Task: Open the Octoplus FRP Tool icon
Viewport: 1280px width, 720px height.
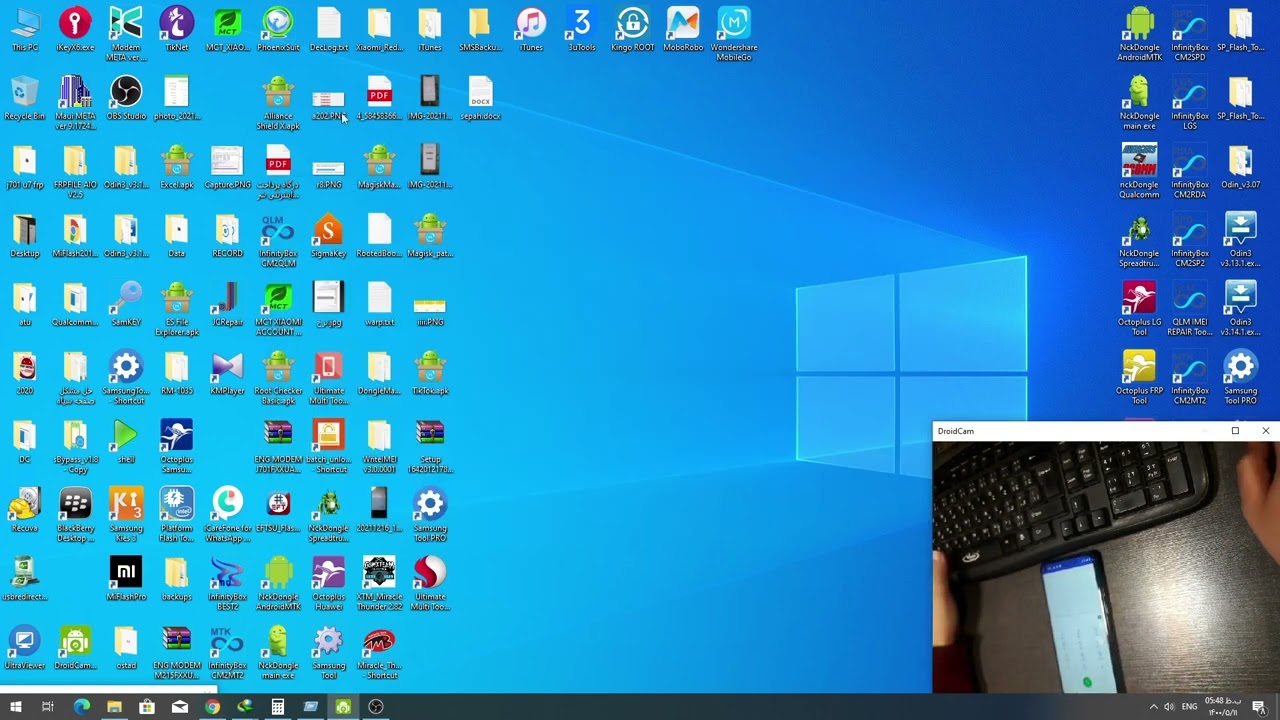Action: pos(1139,379)
